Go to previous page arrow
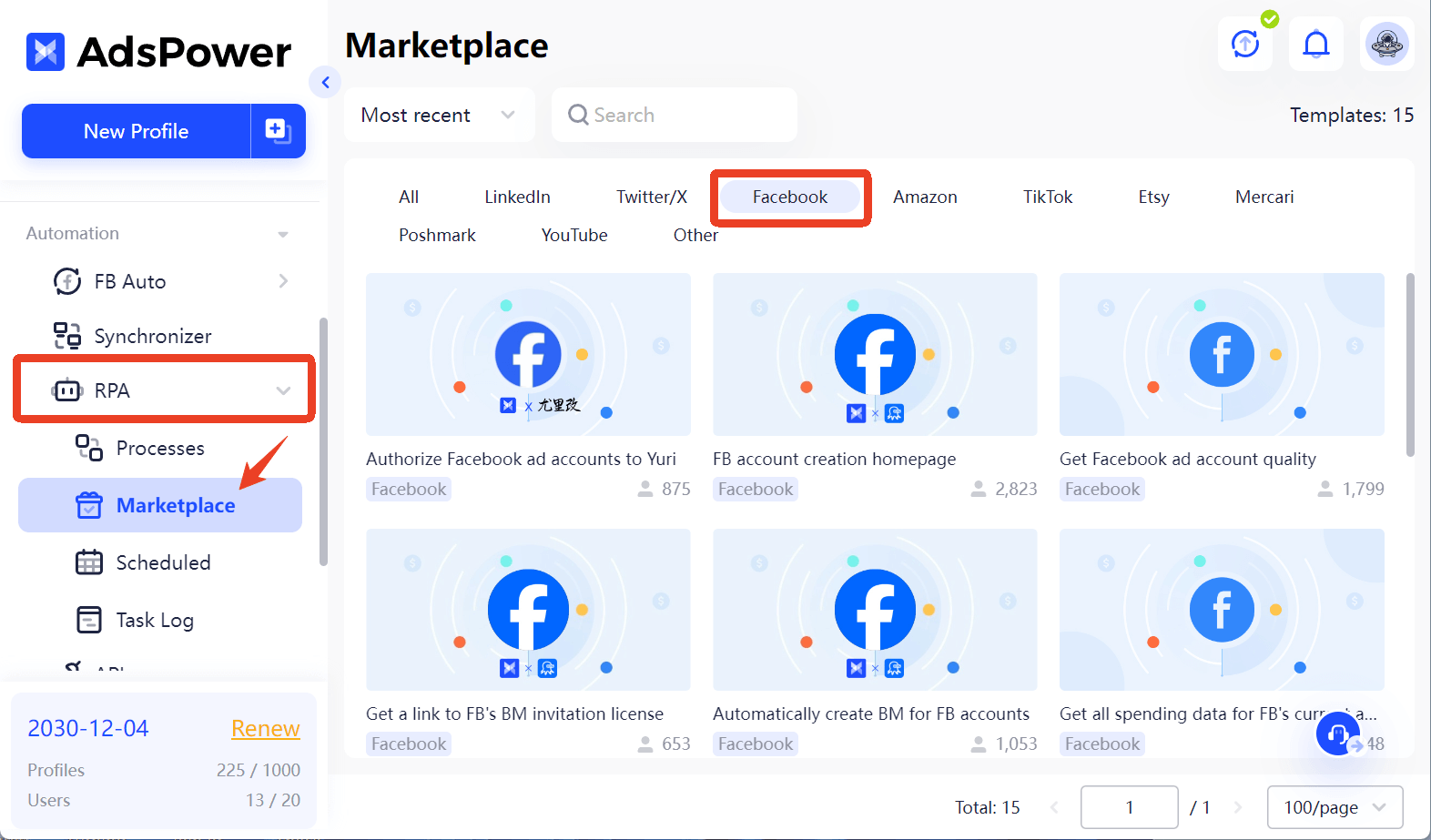Image resolution: width=1431 pixels, height=840 pixels. coord(1055,807)
